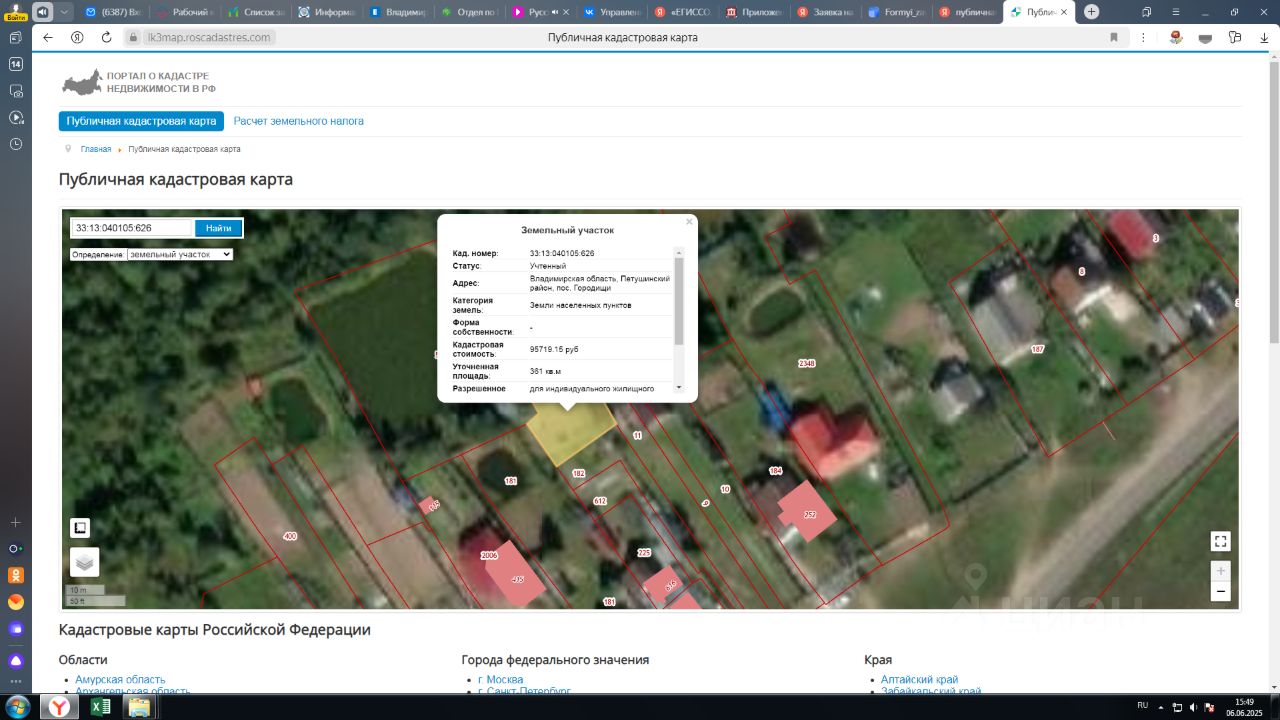
Task: Open browser main menu
Action: [x=1175, y=12]
